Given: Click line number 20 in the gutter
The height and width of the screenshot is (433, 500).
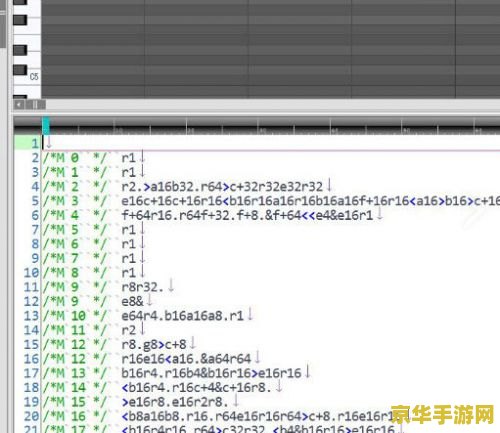Looking at the screenshot, I should pyautogui.click(x=32, y=416).
